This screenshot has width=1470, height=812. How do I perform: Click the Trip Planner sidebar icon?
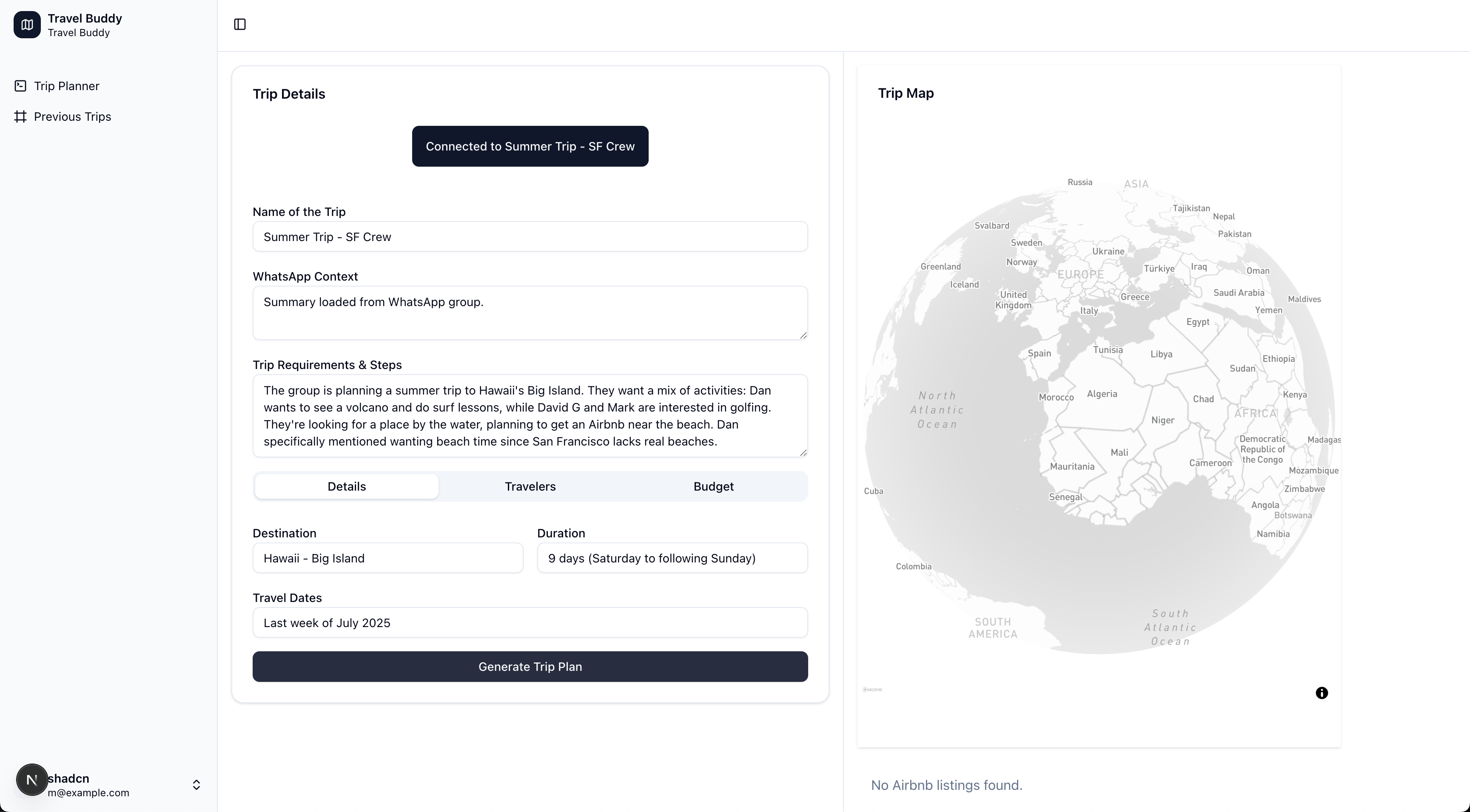click(20, 86)
